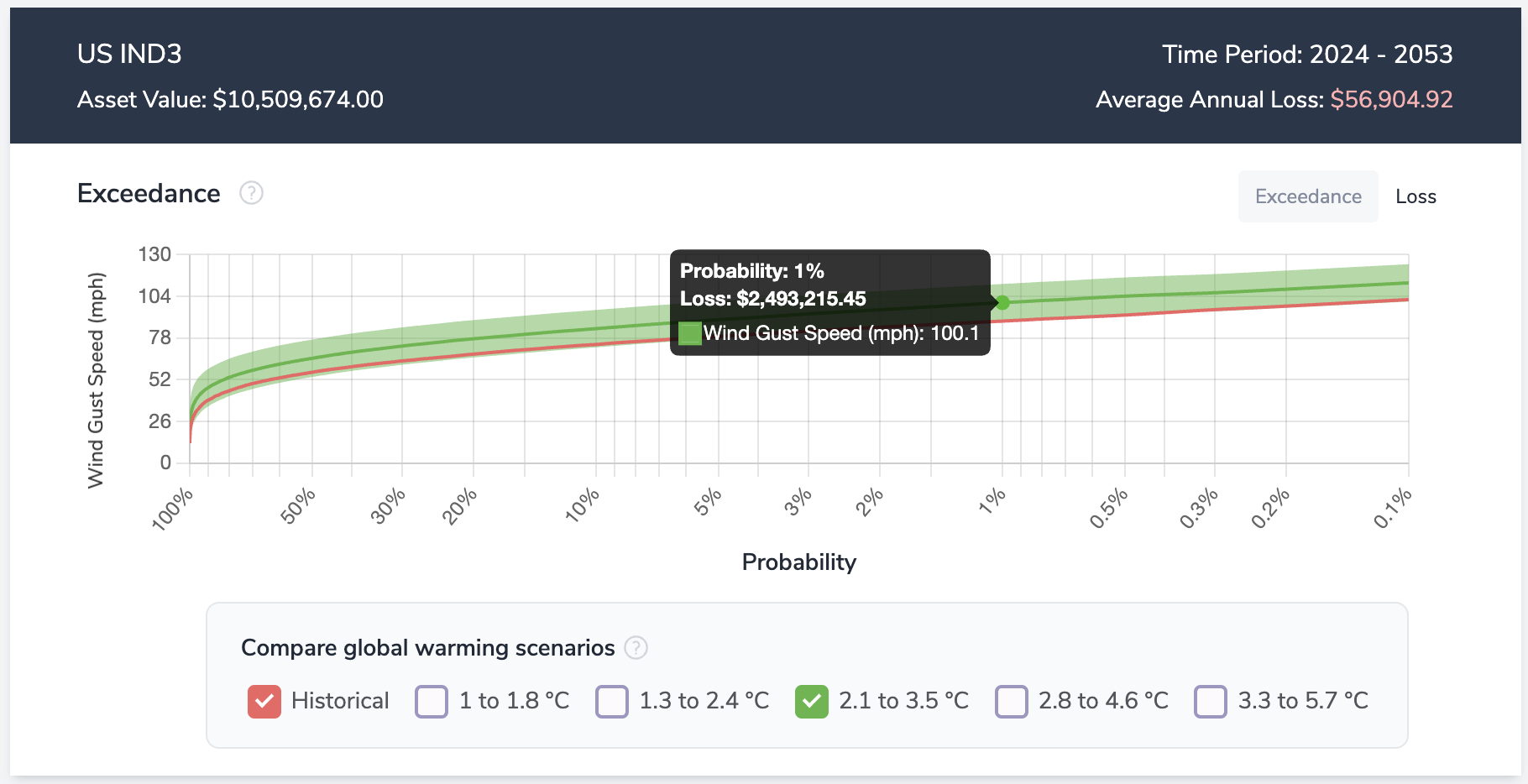Click the Loss: $2,493,215.45 tooltip line
Screen dimensions: 1528x784
click(773, 299)
